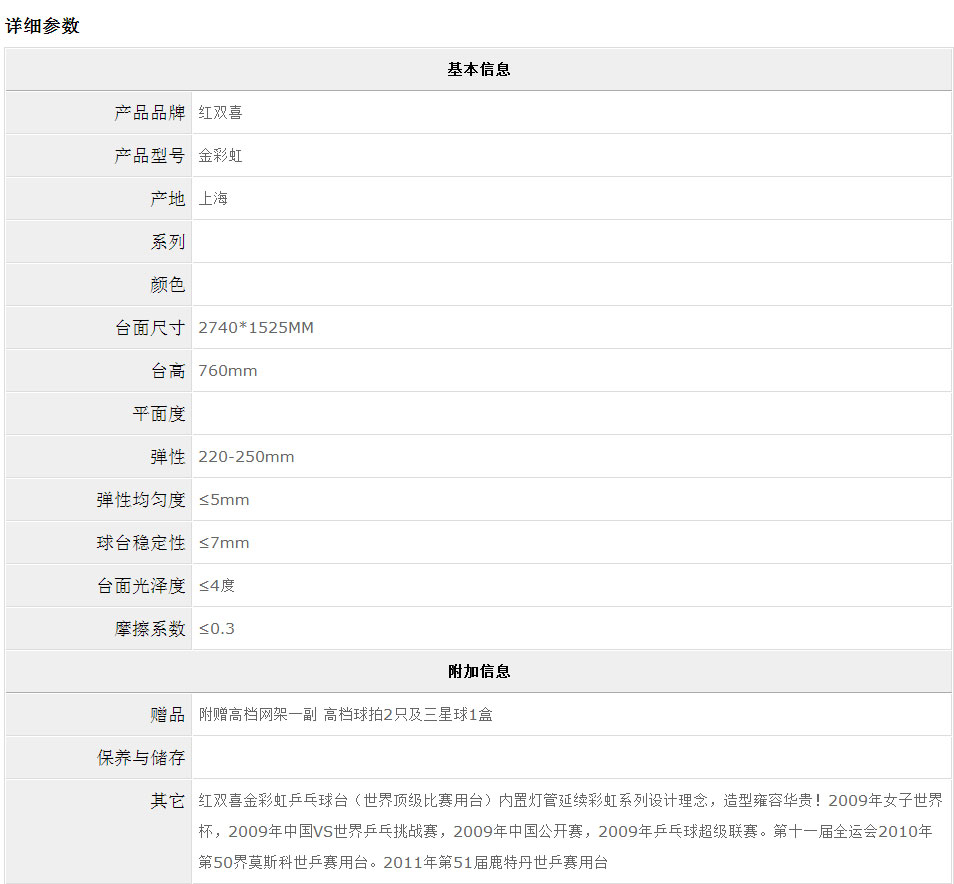Select the 产品品牌 label

[150, 113]
